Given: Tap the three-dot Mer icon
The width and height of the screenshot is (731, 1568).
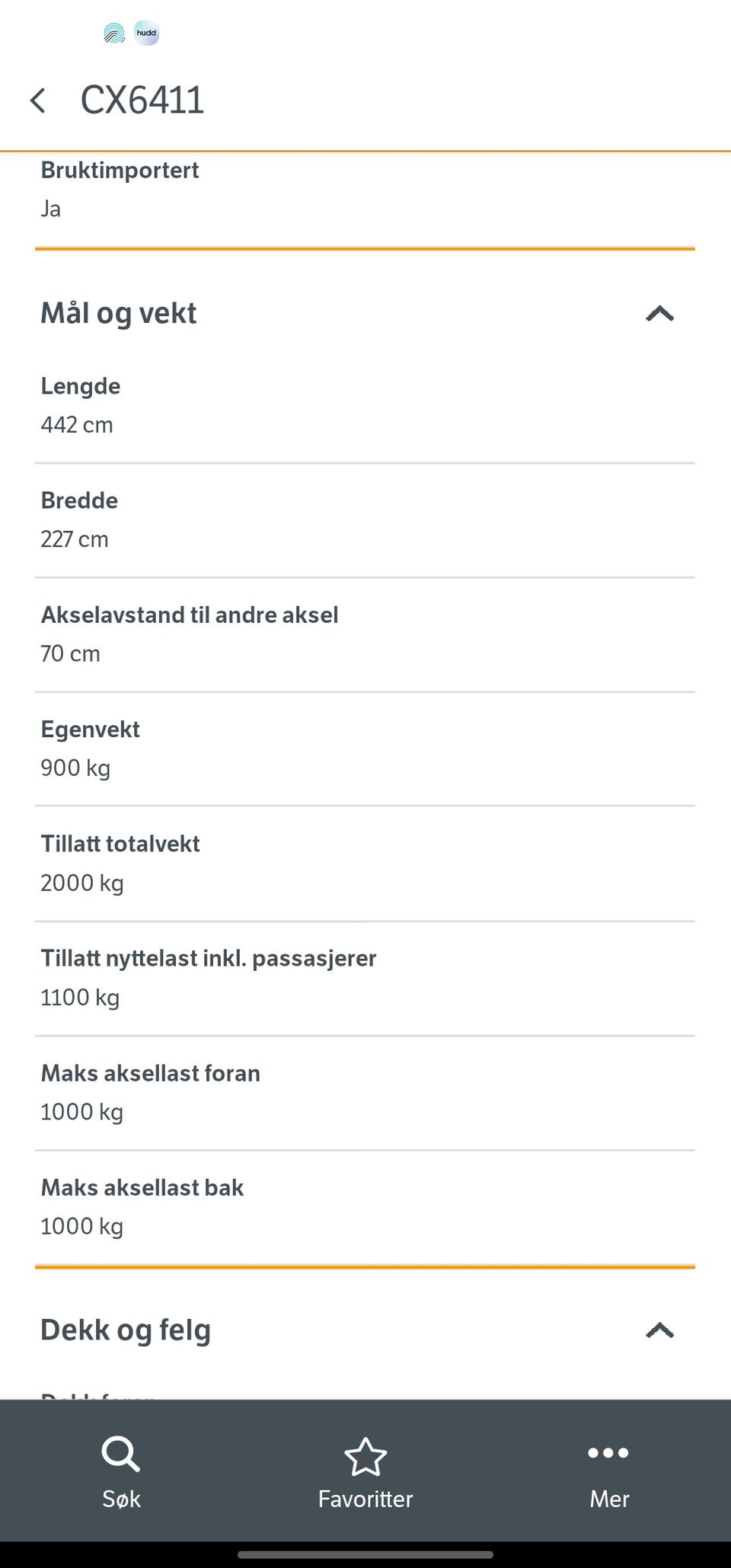Looking at the screenshot, I should (608, 1453).
